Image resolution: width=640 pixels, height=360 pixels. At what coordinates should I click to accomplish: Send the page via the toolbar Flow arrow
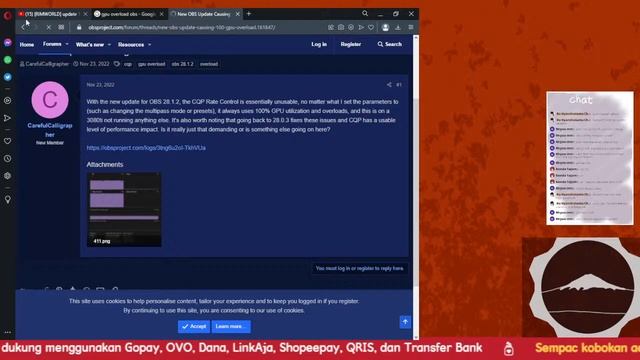tap(361, 27)
